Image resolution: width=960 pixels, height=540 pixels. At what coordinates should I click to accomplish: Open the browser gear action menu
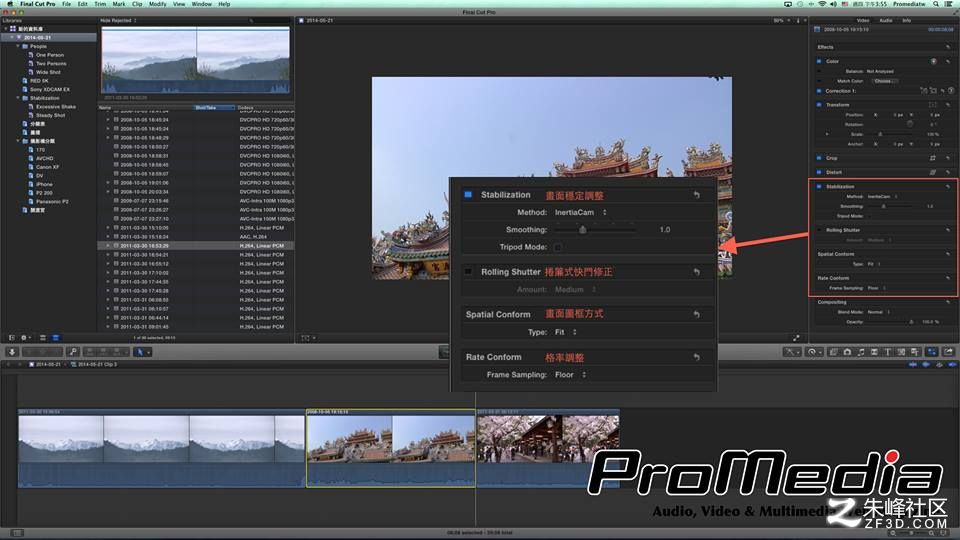[25, 337]
